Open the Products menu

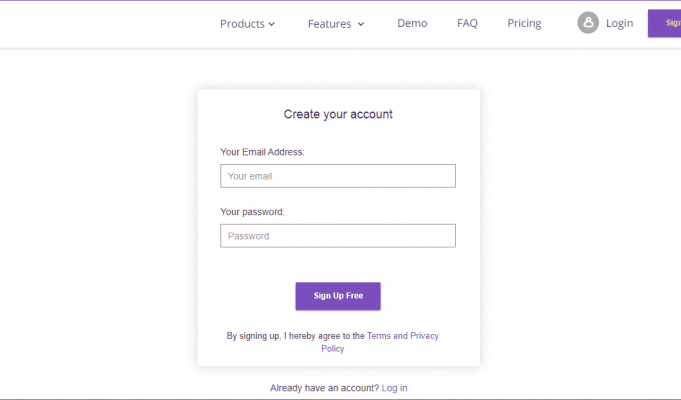click(x=247, y=23)
